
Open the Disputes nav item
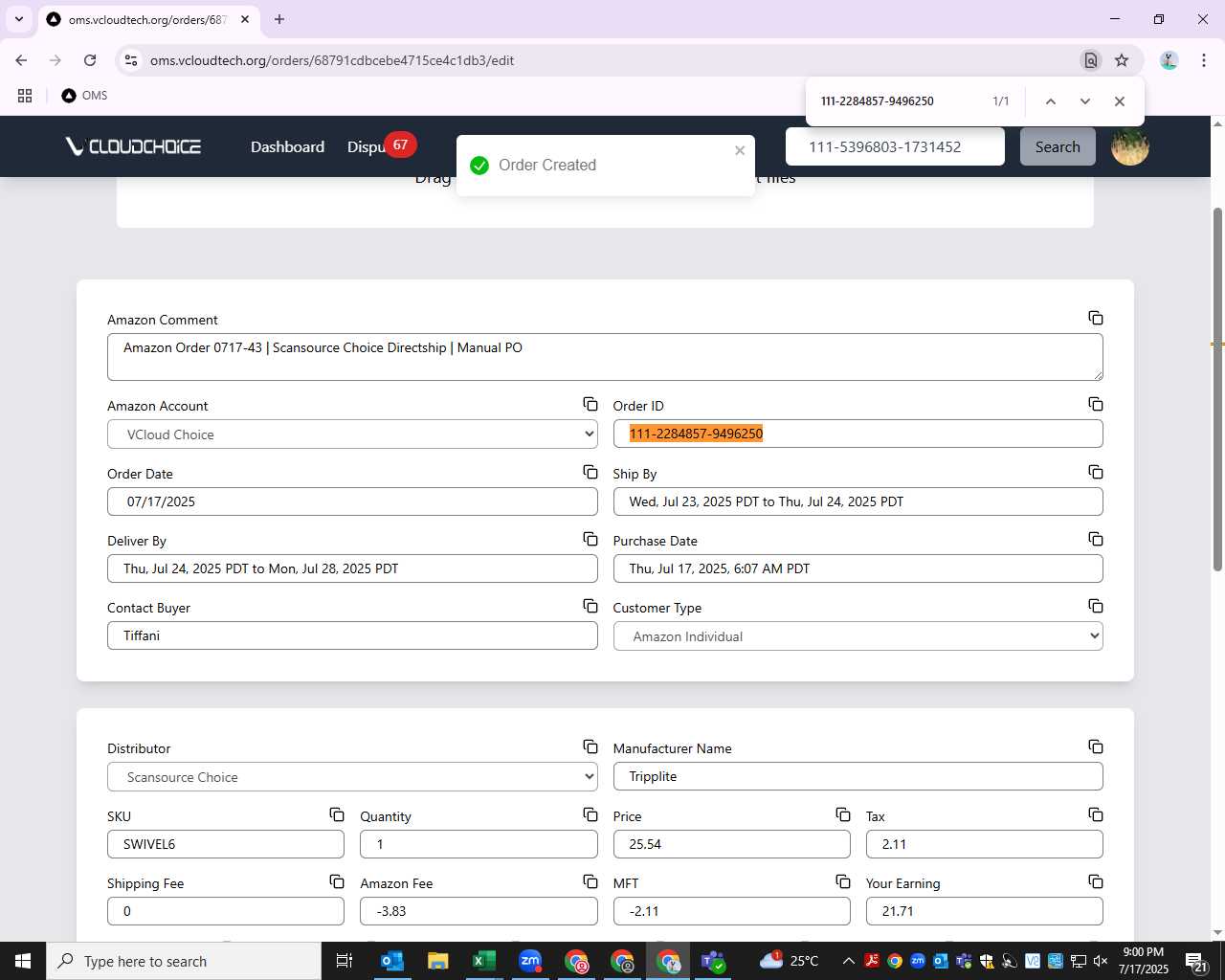(367, 146)
